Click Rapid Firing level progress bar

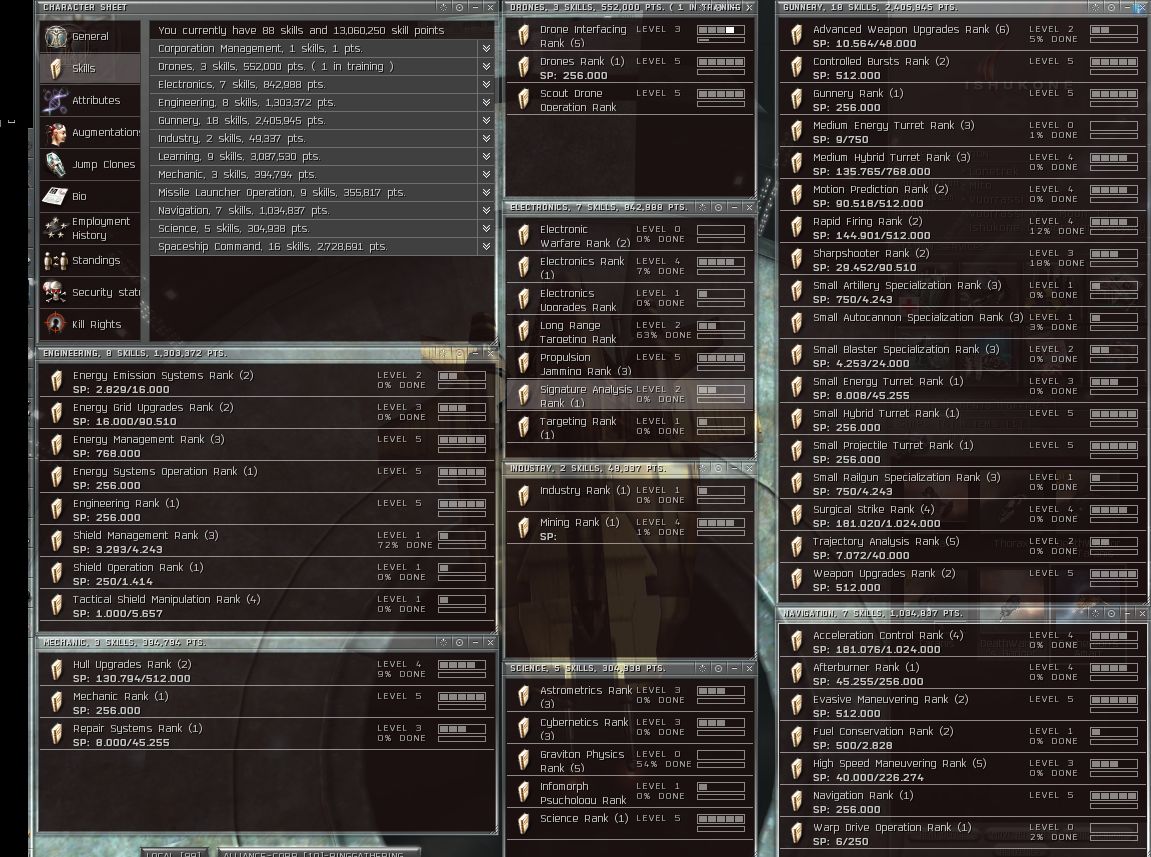click(1114, 222)
